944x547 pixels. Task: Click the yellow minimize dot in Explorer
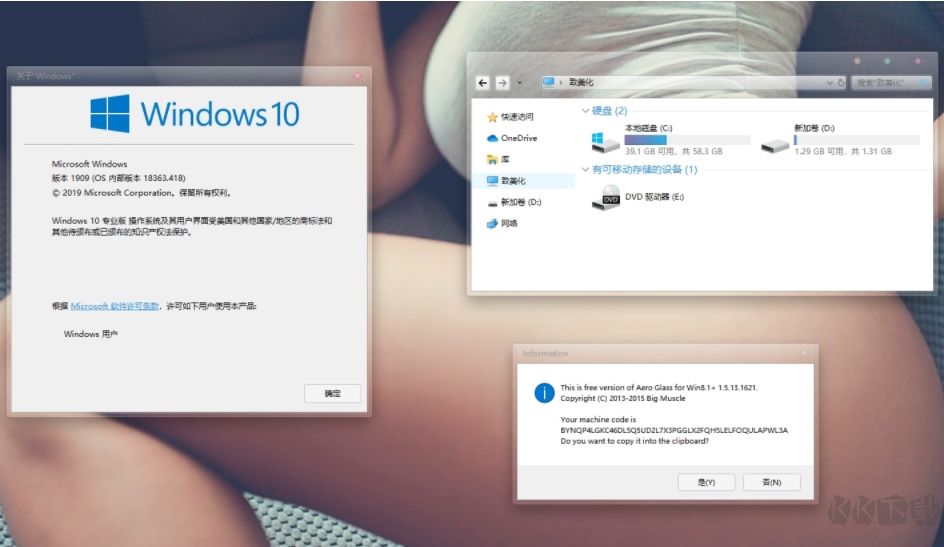coord(857,61)
